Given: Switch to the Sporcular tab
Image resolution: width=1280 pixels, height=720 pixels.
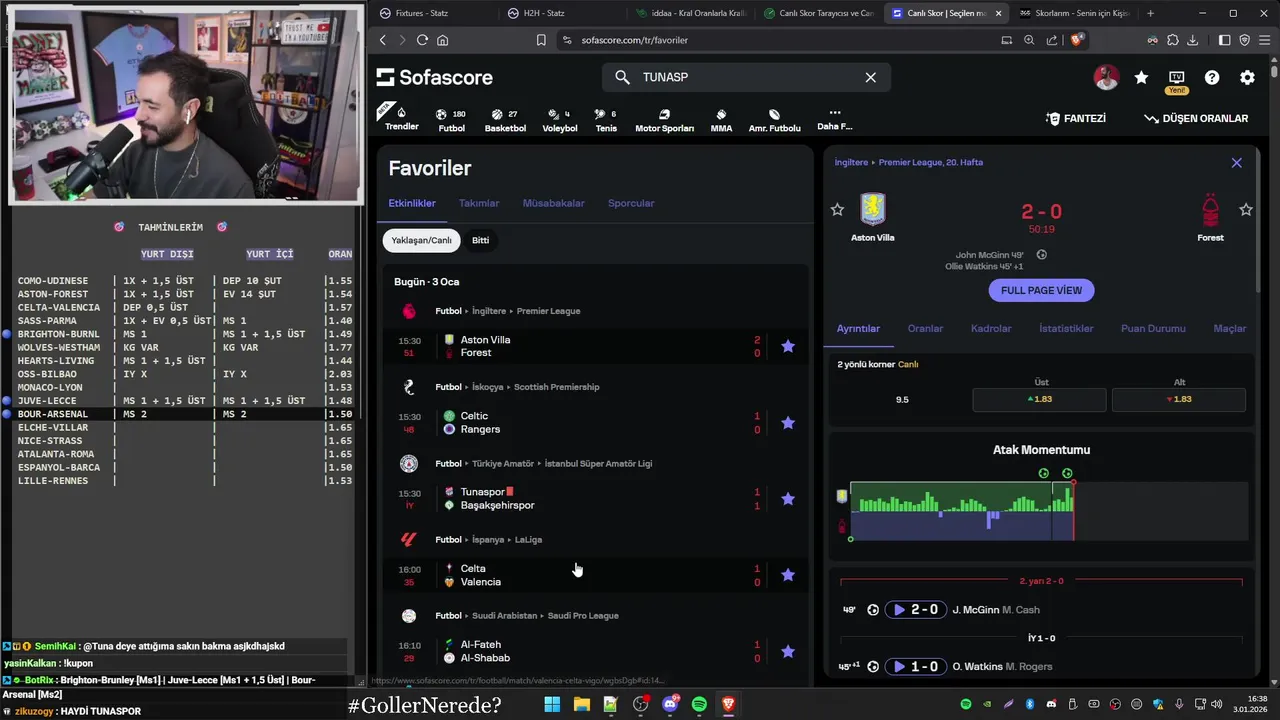Looking at the screenshot, I should pos(631,203).
